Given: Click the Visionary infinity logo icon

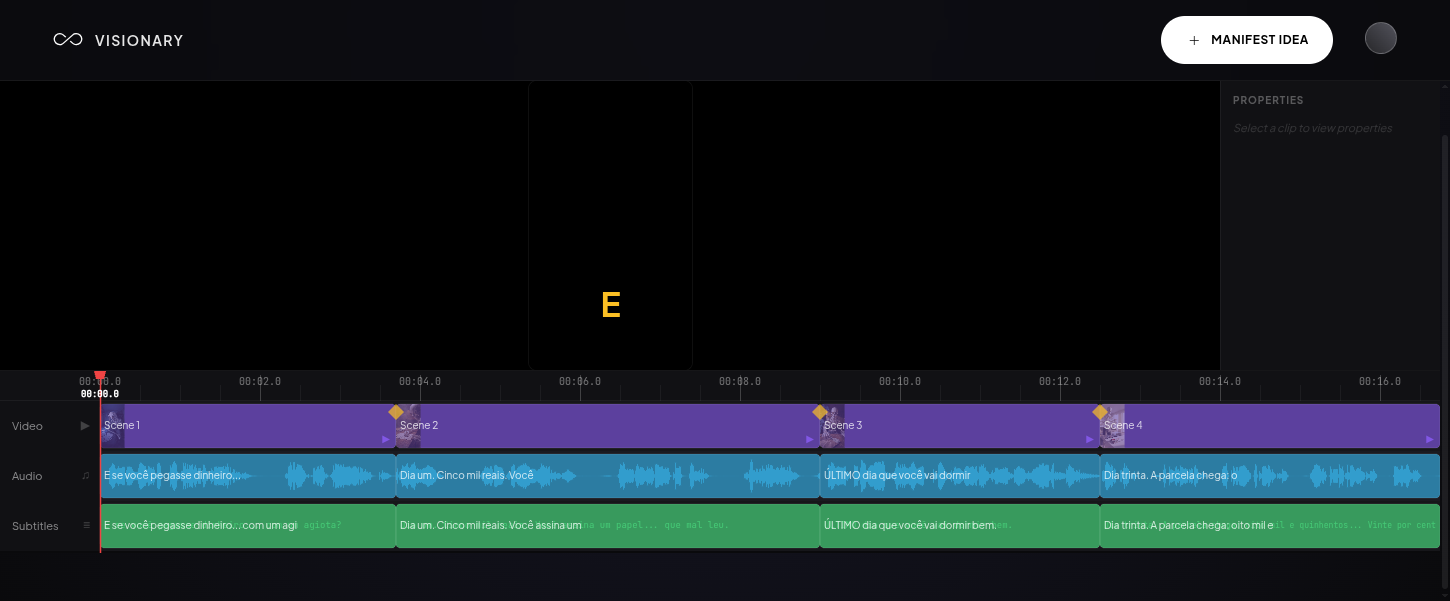Looking at the screenshot, I should point(68,40).
